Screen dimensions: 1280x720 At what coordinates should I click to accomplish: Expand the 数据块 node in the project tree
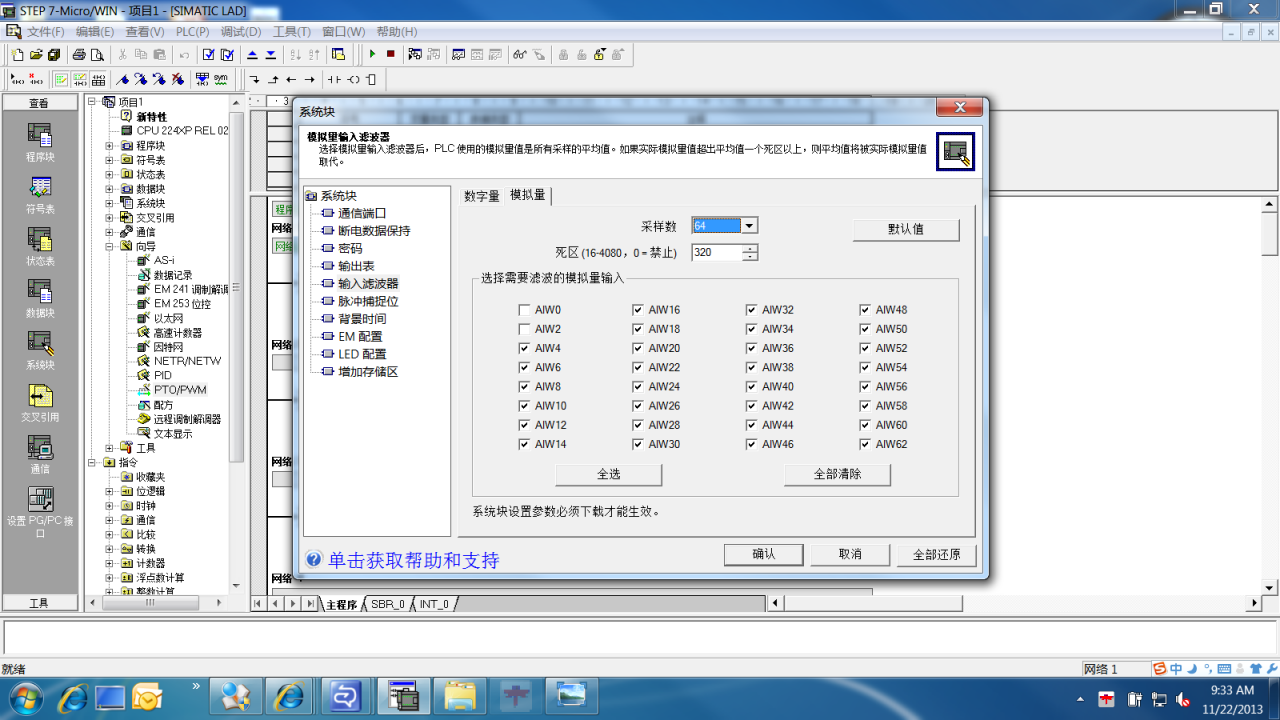click(110, 189)
